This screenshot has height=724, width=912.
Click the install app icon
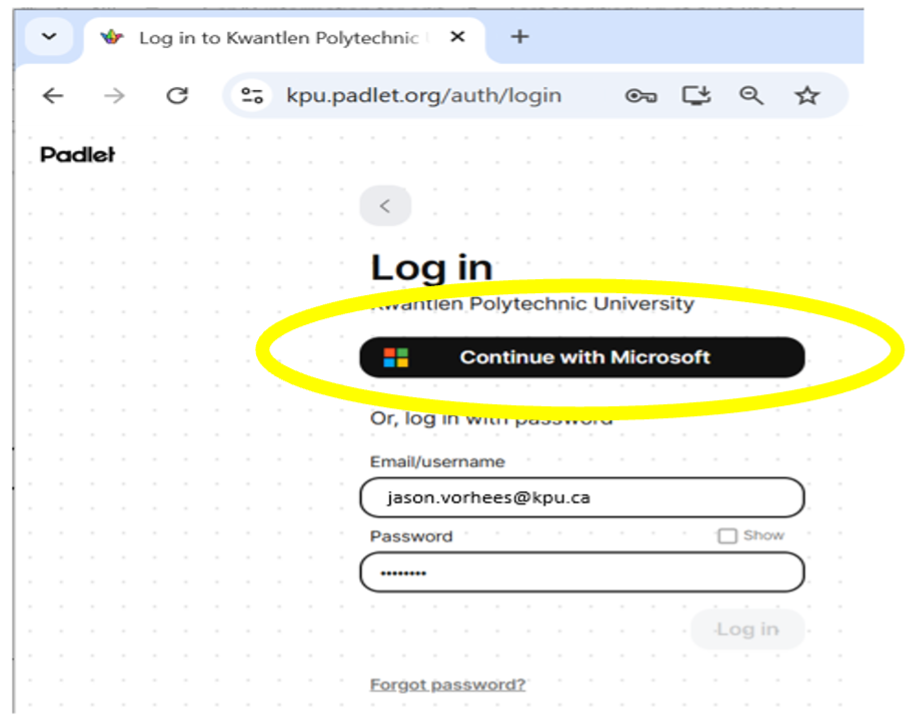click(x=696, y=95)
